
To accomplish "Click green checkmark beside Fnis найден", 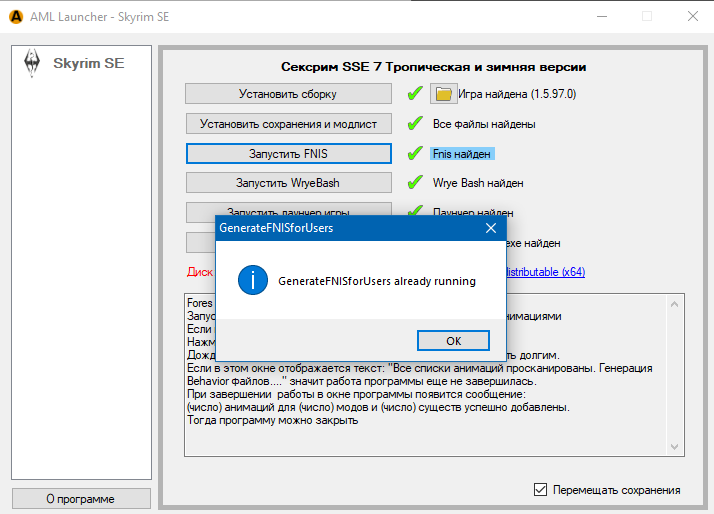I will (x=414, y=154).
